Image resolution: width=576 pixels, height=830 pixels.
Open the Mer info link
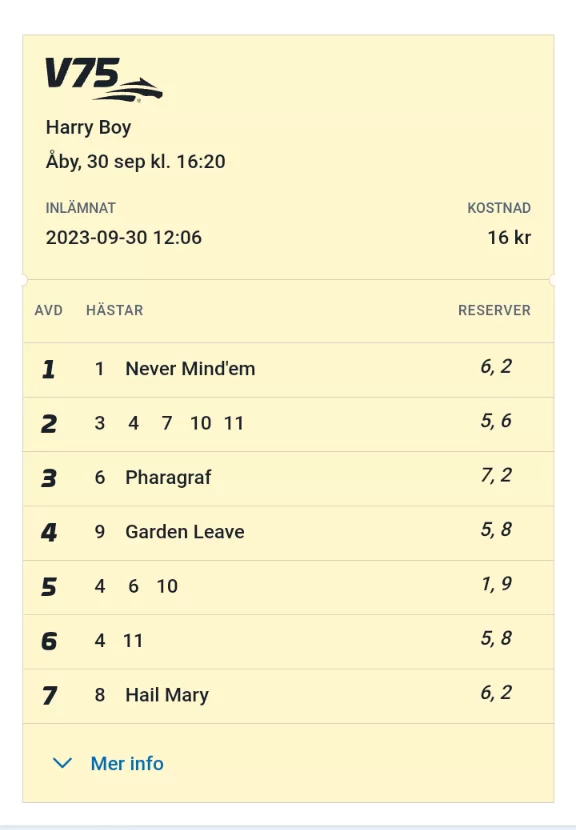127,763
